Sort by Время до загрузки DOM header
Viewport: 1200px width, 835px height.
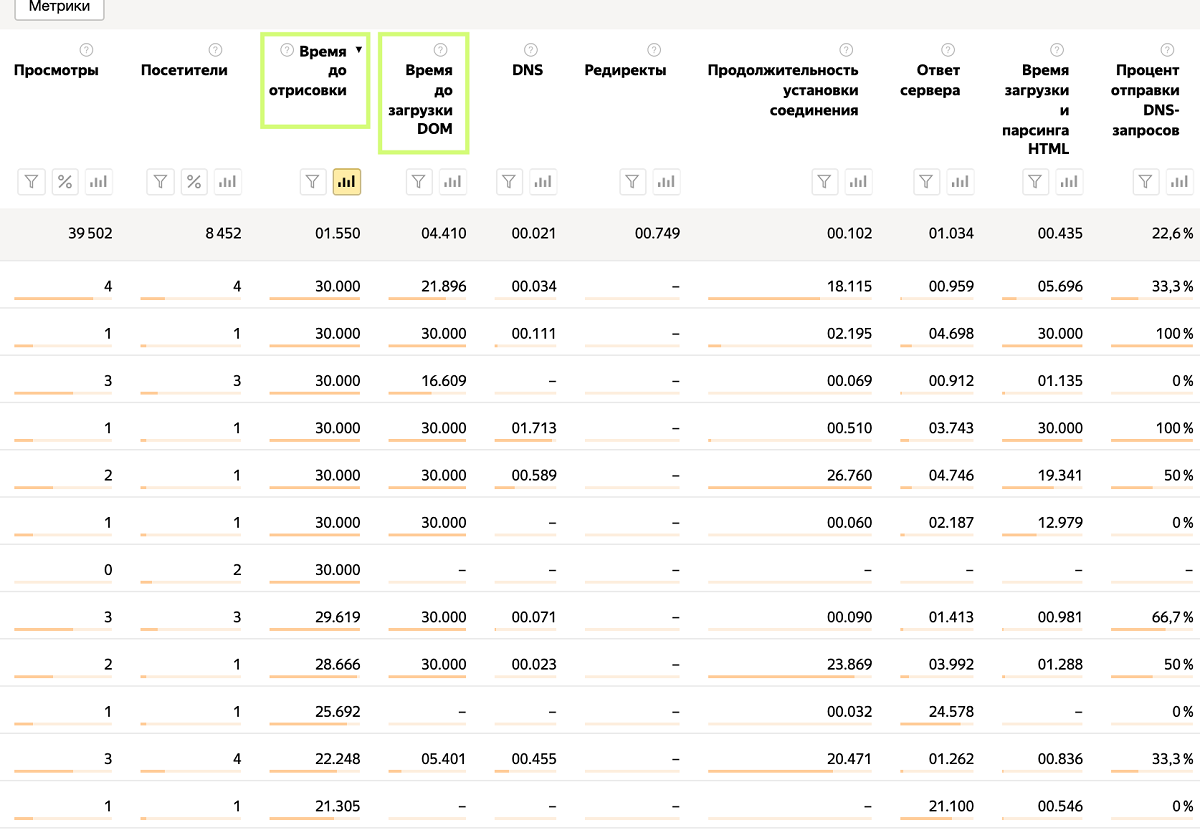click(x=428, y=100)
